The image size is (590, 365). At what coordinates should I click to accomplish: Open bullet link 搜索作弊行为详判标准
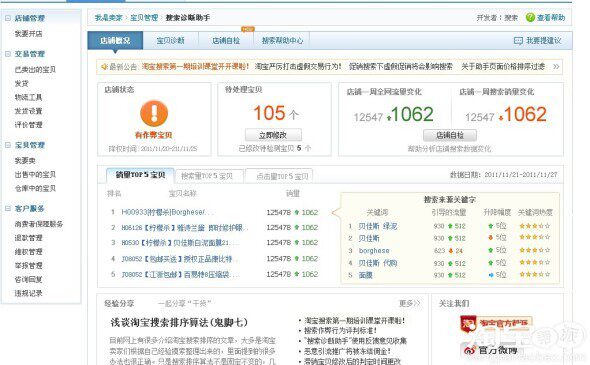(x=340, y=331)
